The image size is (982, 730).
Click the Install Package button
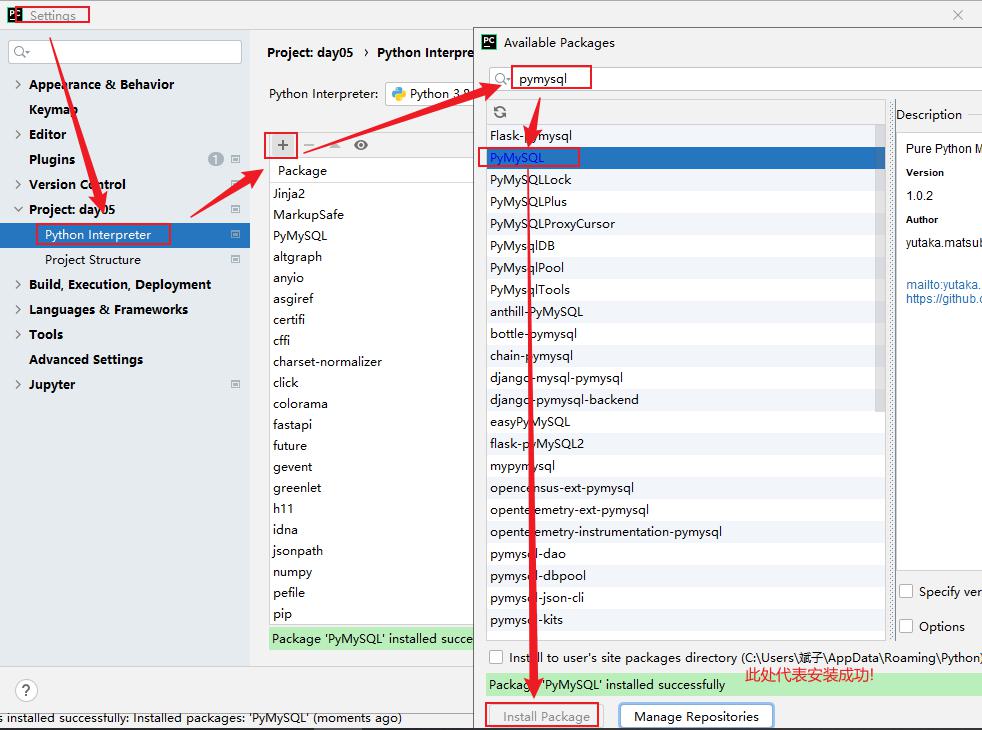coord(542,716)
